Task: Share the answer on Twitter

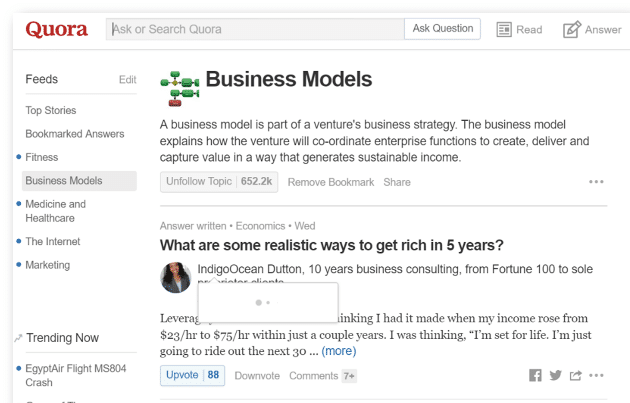Action: coord(555,375)
